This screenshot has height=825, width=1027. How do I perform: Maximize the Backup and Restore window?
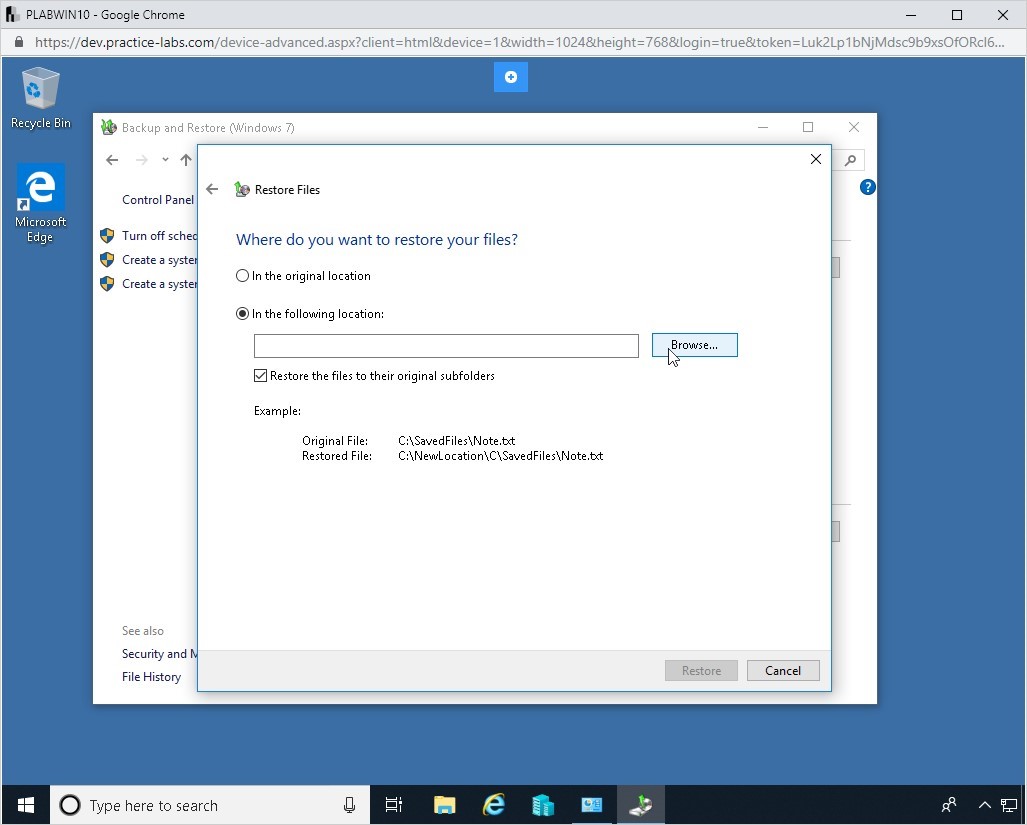tap(808, 127)
